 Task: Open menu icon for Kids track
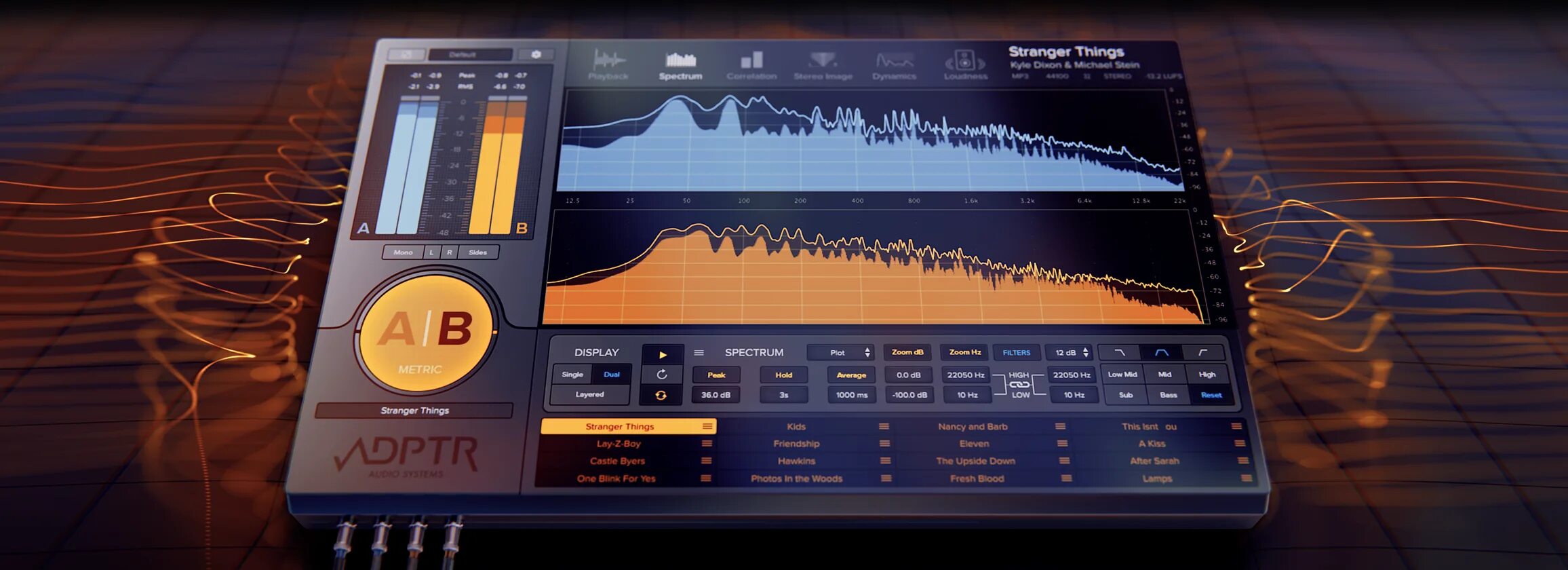(x=884, y=426)
